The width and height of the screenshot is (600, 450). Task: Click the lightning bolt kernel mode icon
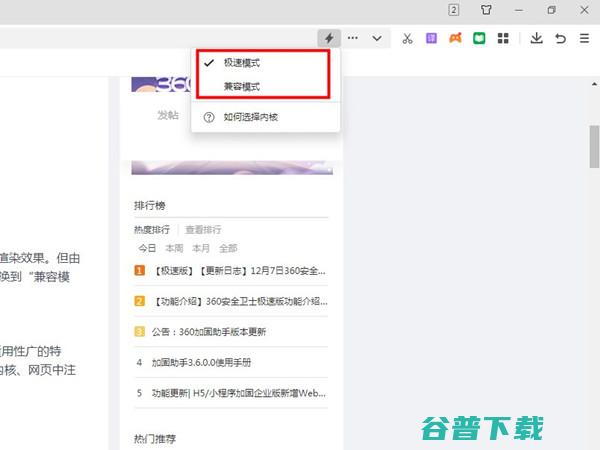[x=329, y=38]
